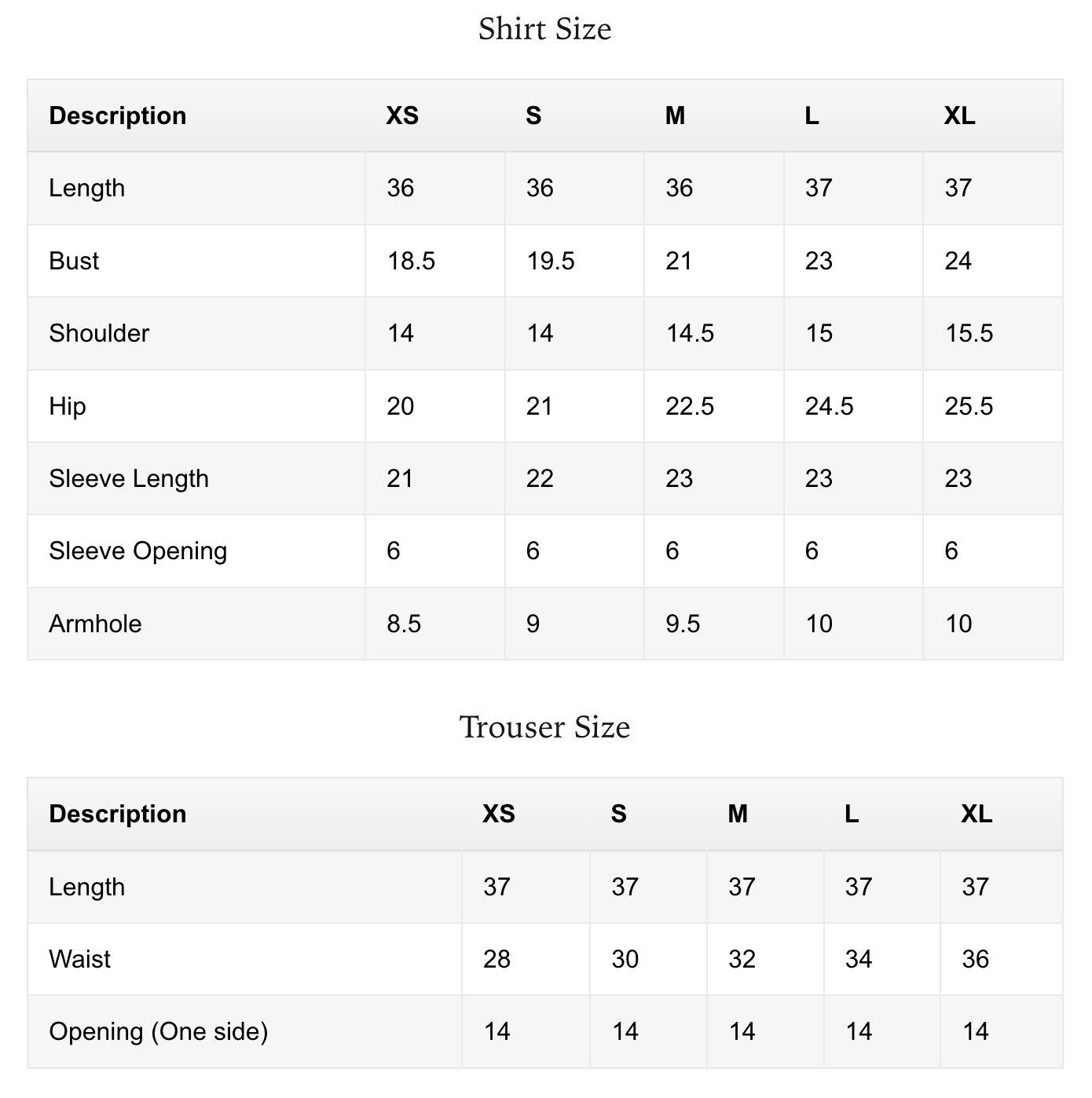Click the Hip value 25.5
This screenshot has width=1092, height=1098.
pyautogui.click(x=969, y=406)
